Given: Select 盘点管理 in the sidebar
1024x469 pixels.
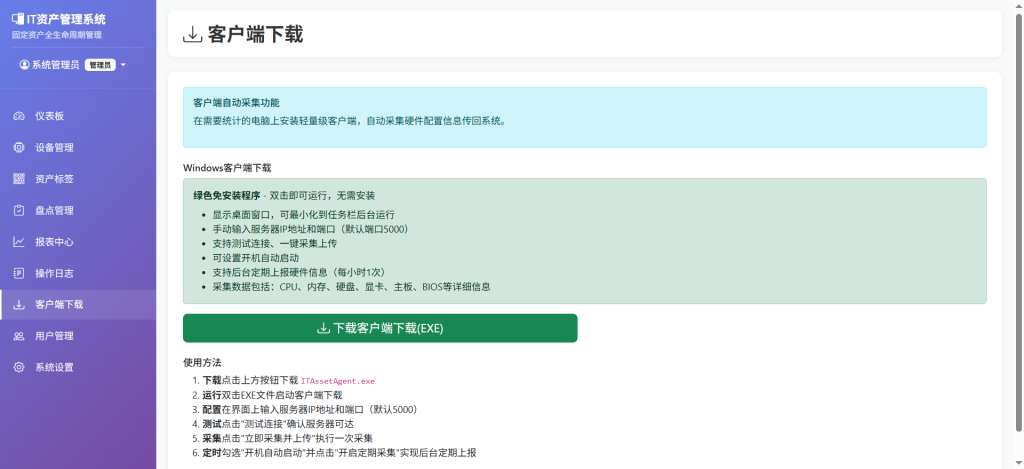Looking at the screenshot, I should (x=78, y=210).
